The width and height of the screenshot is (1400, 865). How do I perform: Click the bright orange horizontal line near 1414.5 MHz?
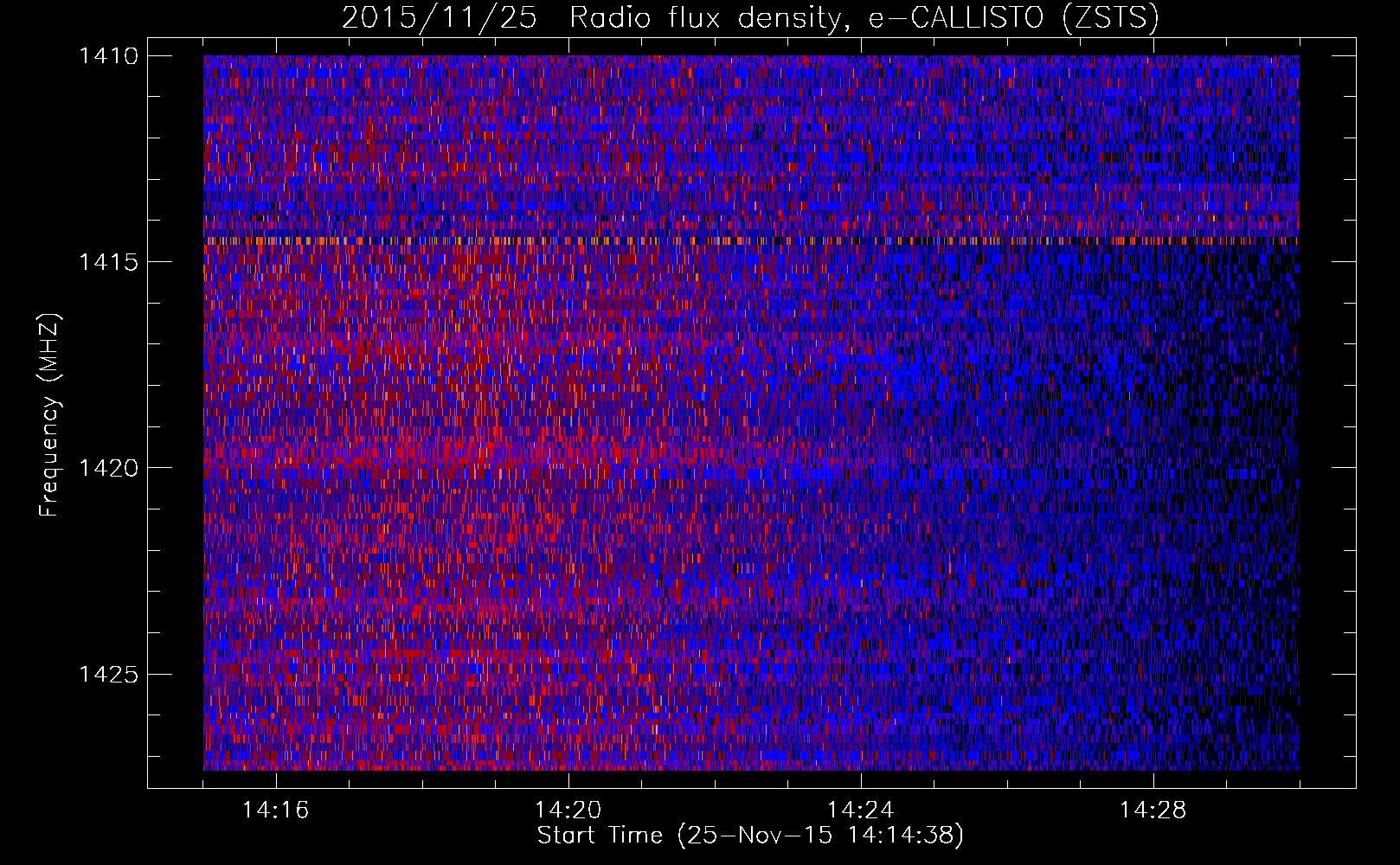(751, 240)
